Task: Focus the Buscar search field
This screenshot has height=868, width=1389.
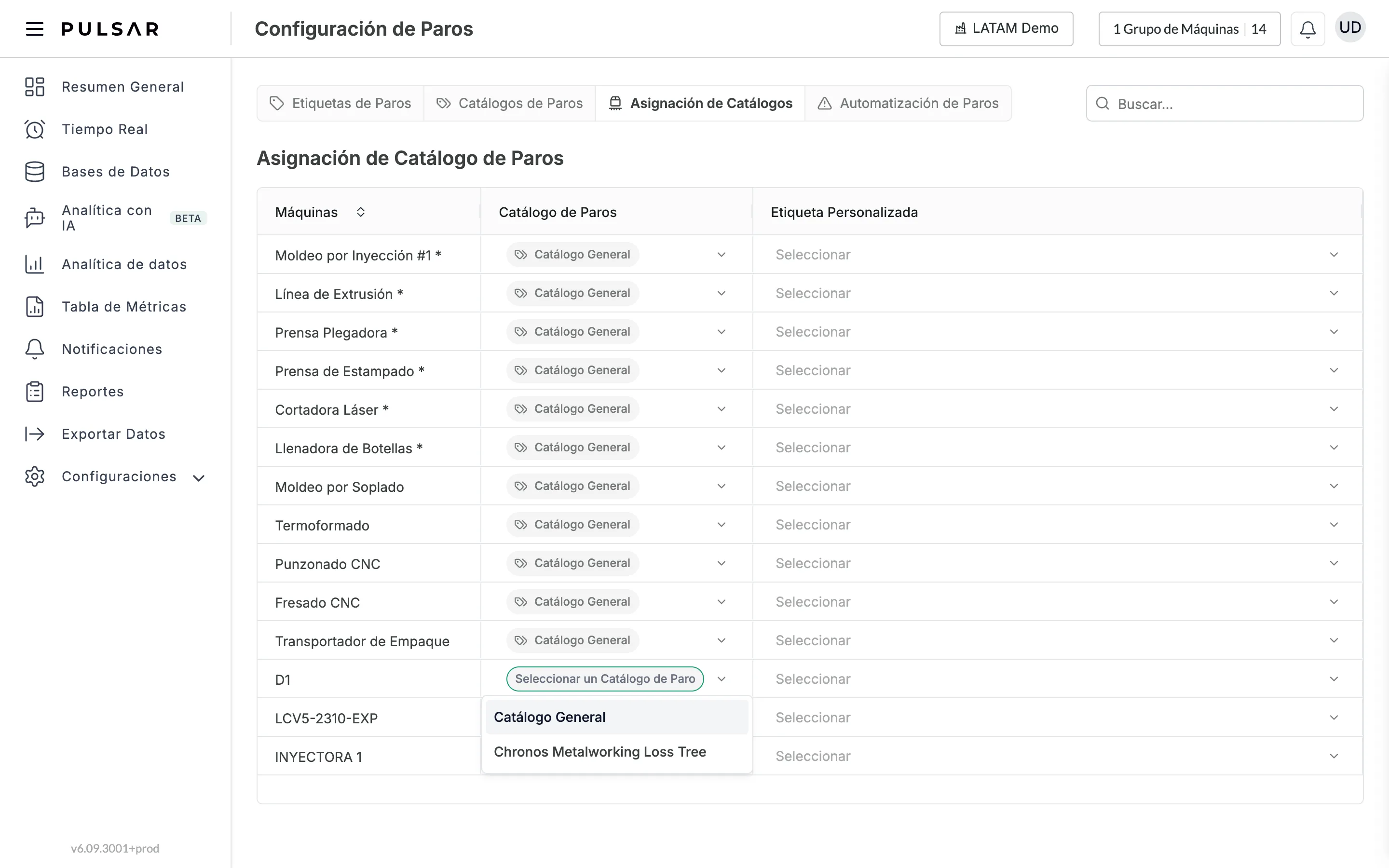Action: (1225, 103)
